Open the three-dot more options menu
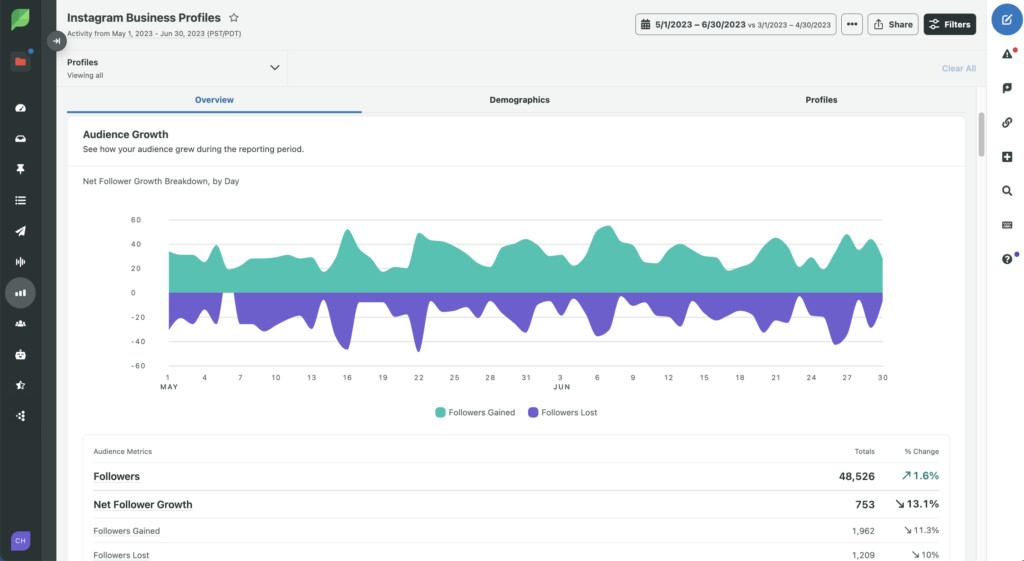Image resolution: width=1024 pixels, height=561 pixels. 852,24
